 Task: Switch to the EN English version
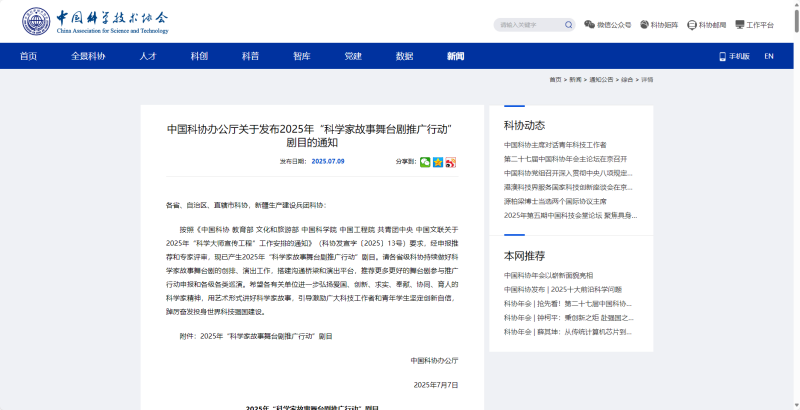pyautogui.click(x=769, y=56)
